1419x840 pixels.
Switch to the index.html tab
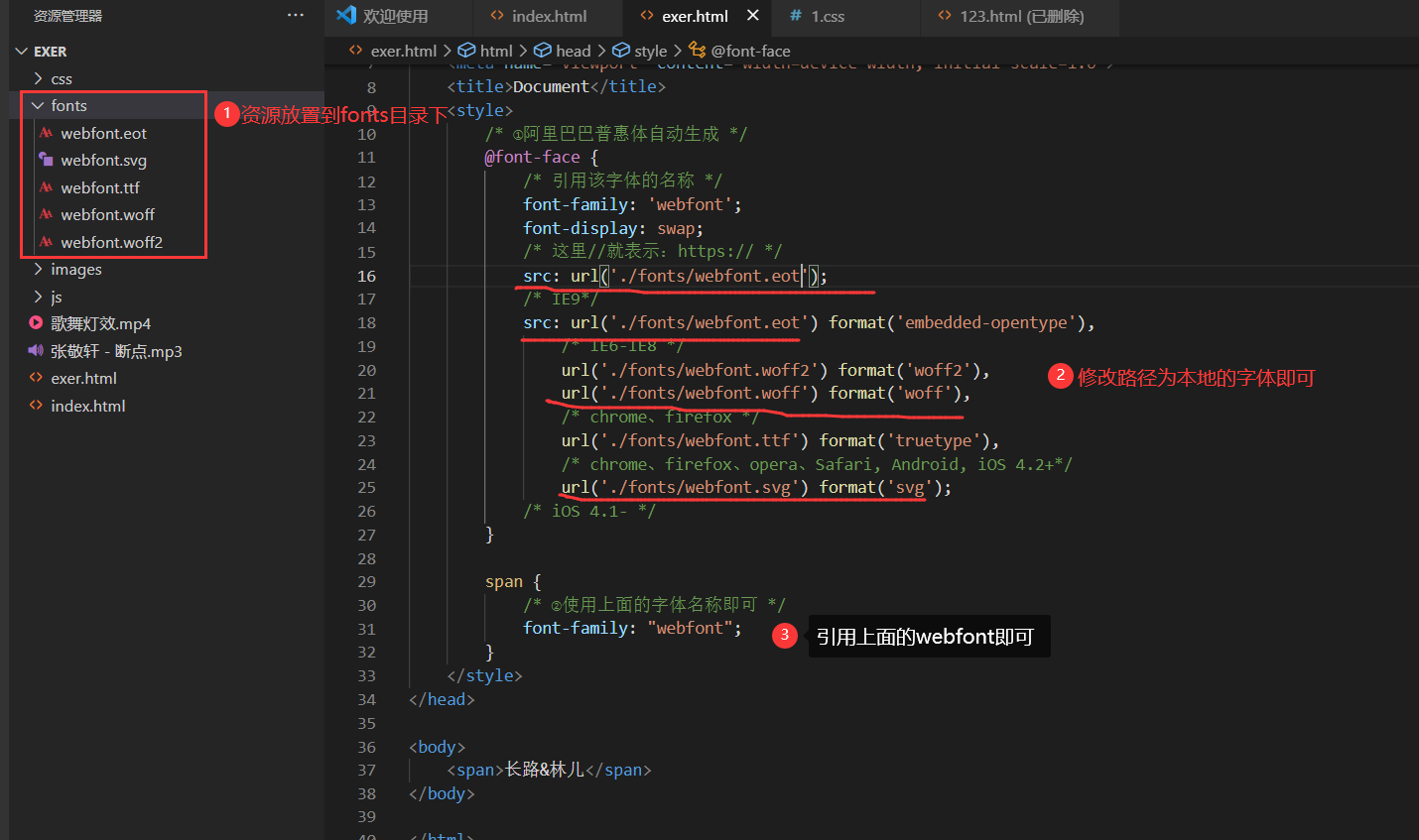[548, 16]
